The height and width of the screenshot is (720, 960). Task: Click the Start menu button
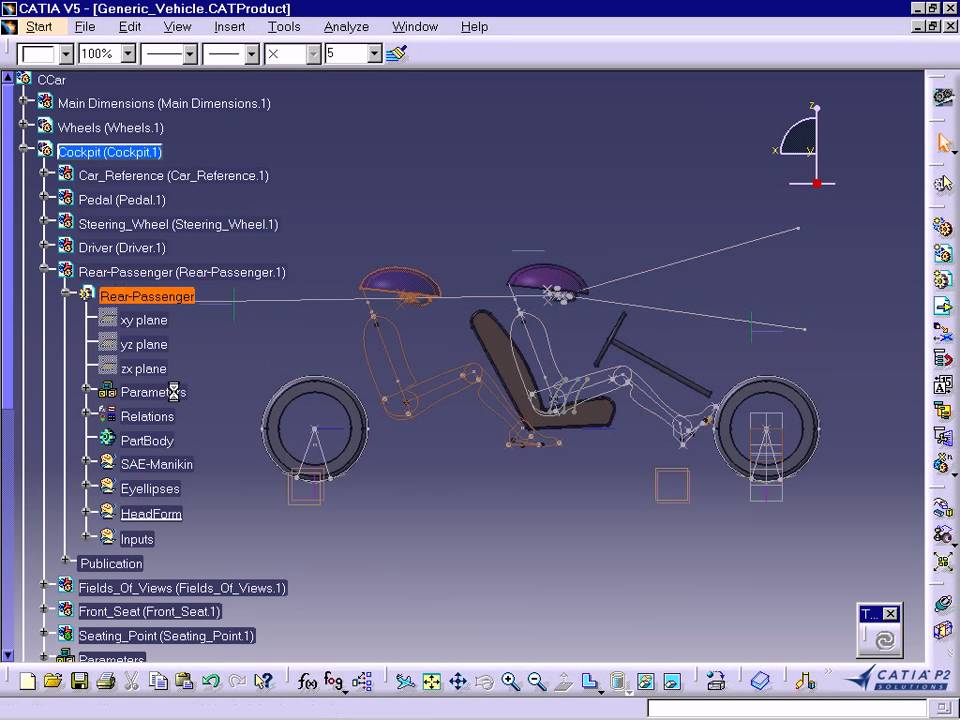click(39, 27)
